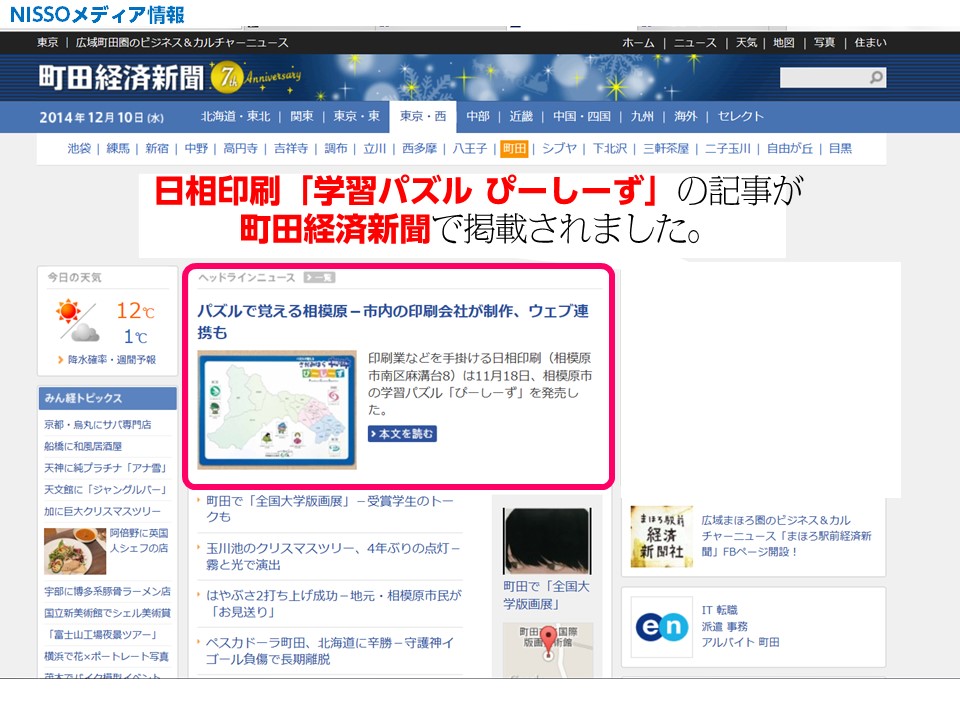Open topic 阿倍野に英国人シェフの店
Screen dimensions: 960x720
click(139, 541)
